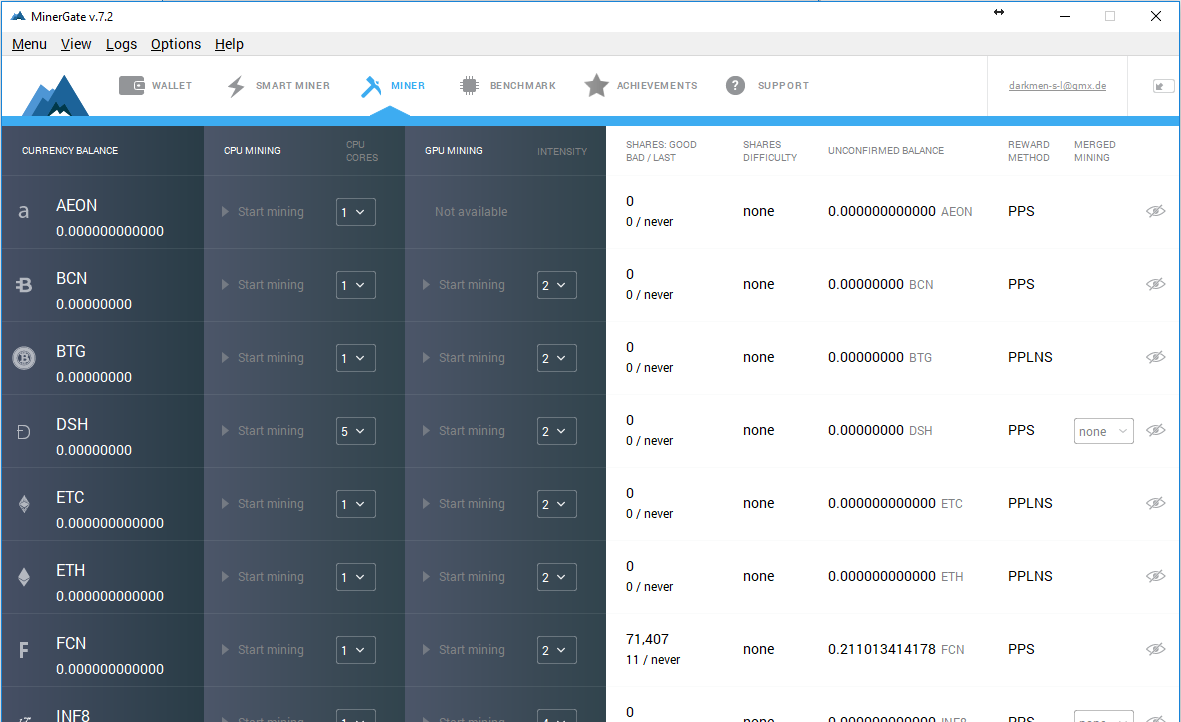Image resolution: width=1181 pixels, height=722 pixels.
Task: Click the Achievements star icon
Action: pos(597,86)
